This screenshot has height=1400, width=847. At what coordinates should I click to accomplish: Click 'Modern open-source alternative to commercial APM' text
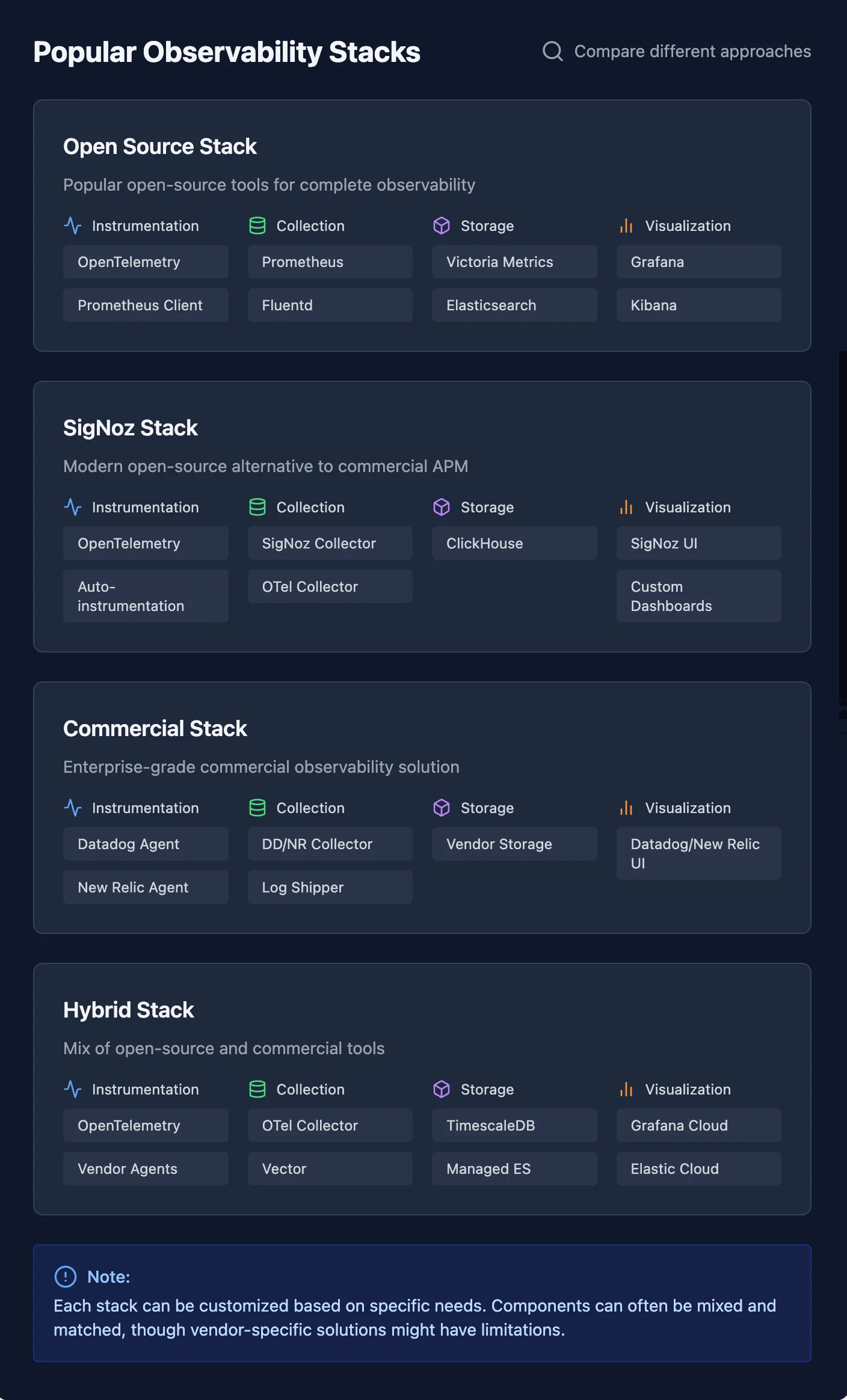(x=266, y=466)
